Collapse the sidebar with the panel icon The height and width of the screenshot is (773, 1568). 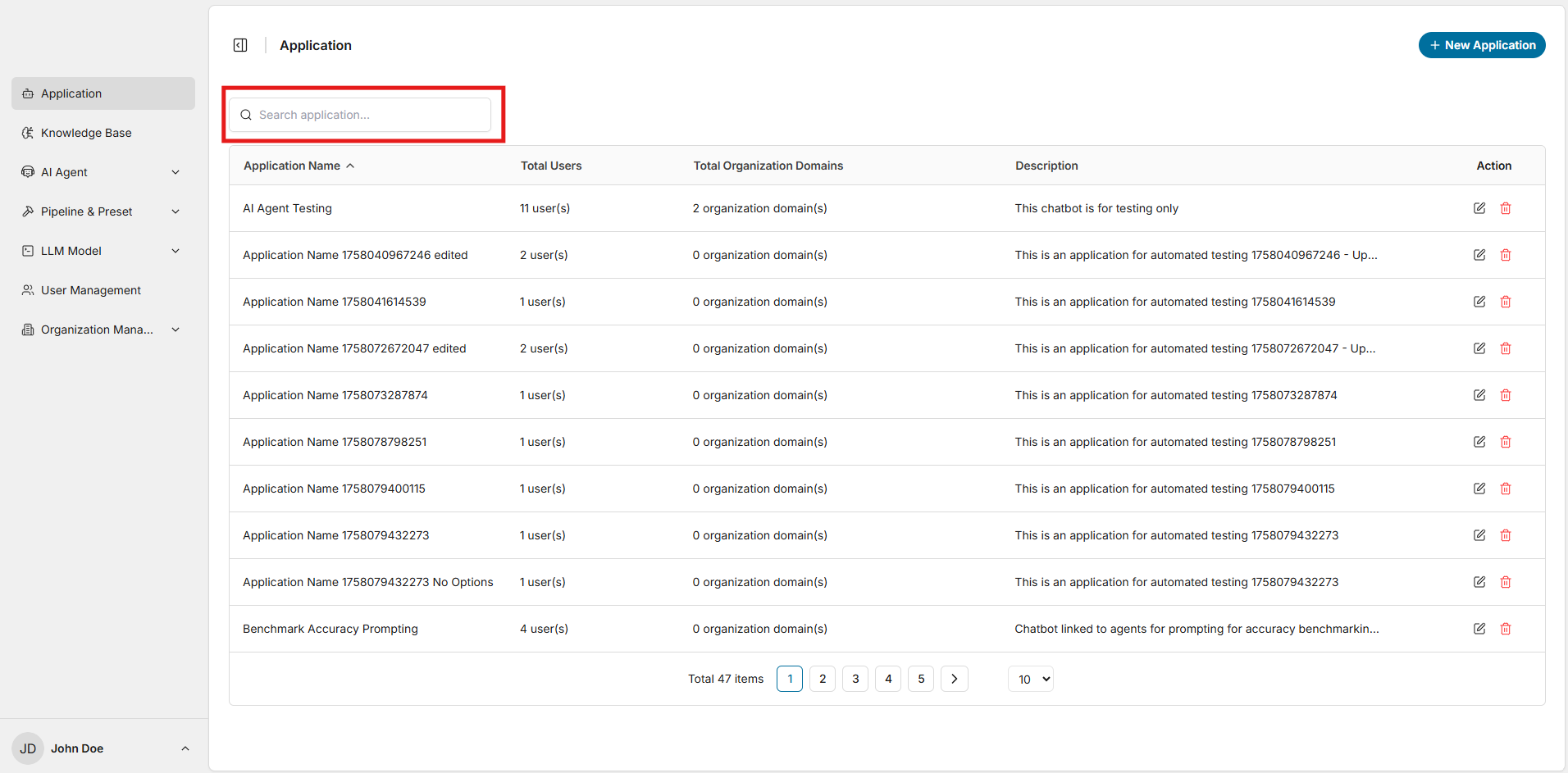pyautogui.click(x=240, y=45)
